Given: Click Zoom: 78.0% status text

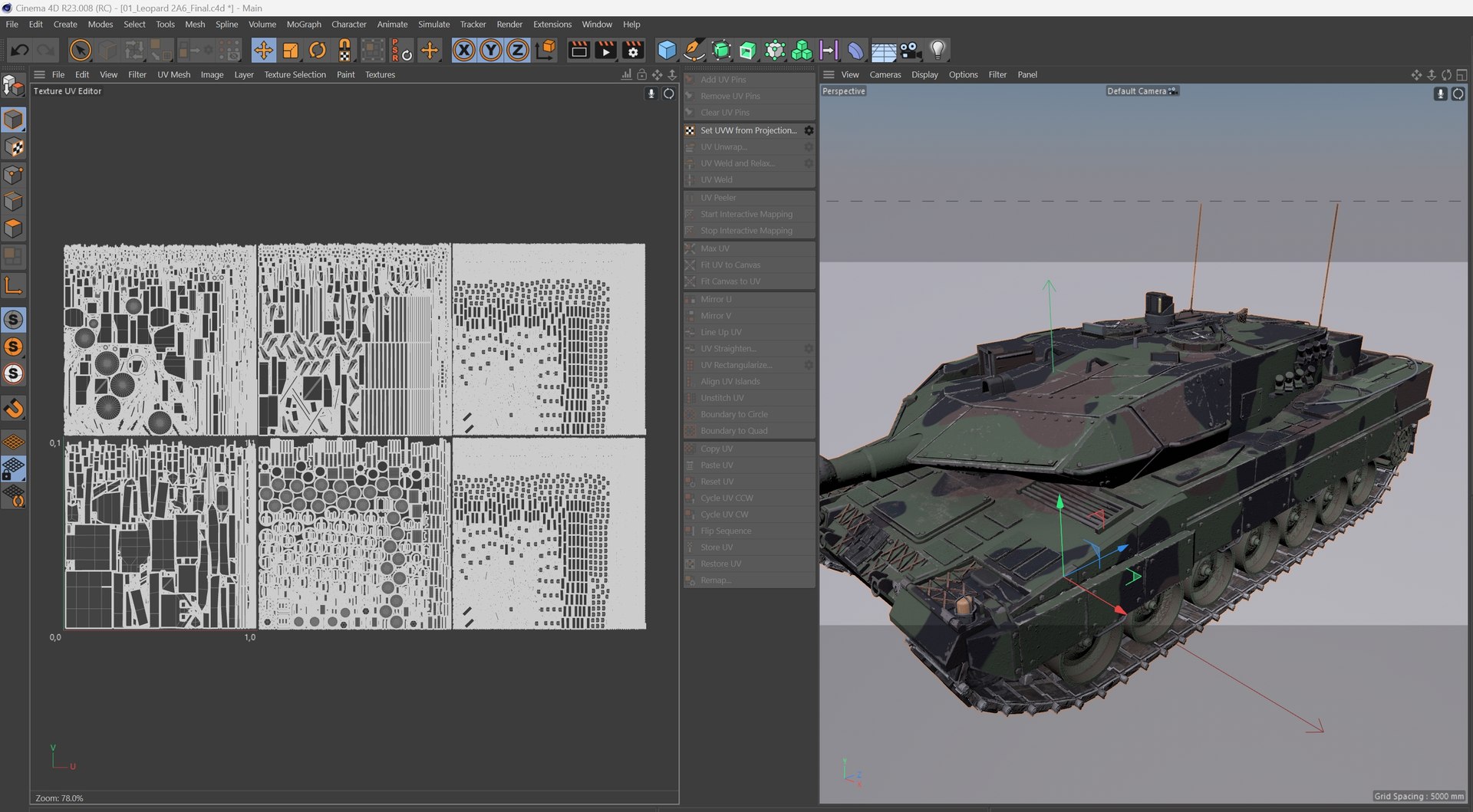Looking at the screenshot, I should (x=59, y=798).
